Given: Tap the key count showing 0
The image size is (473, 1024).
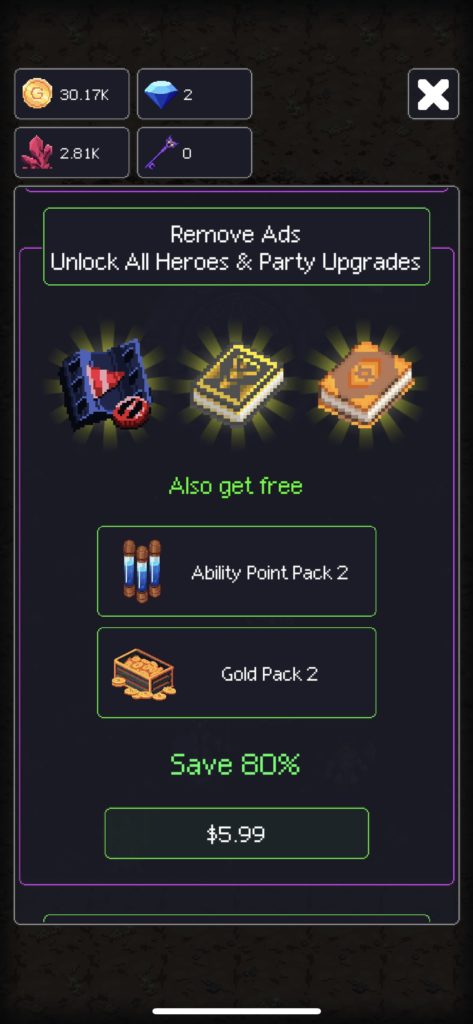Looking at the screenshot, I should point(194,153).
